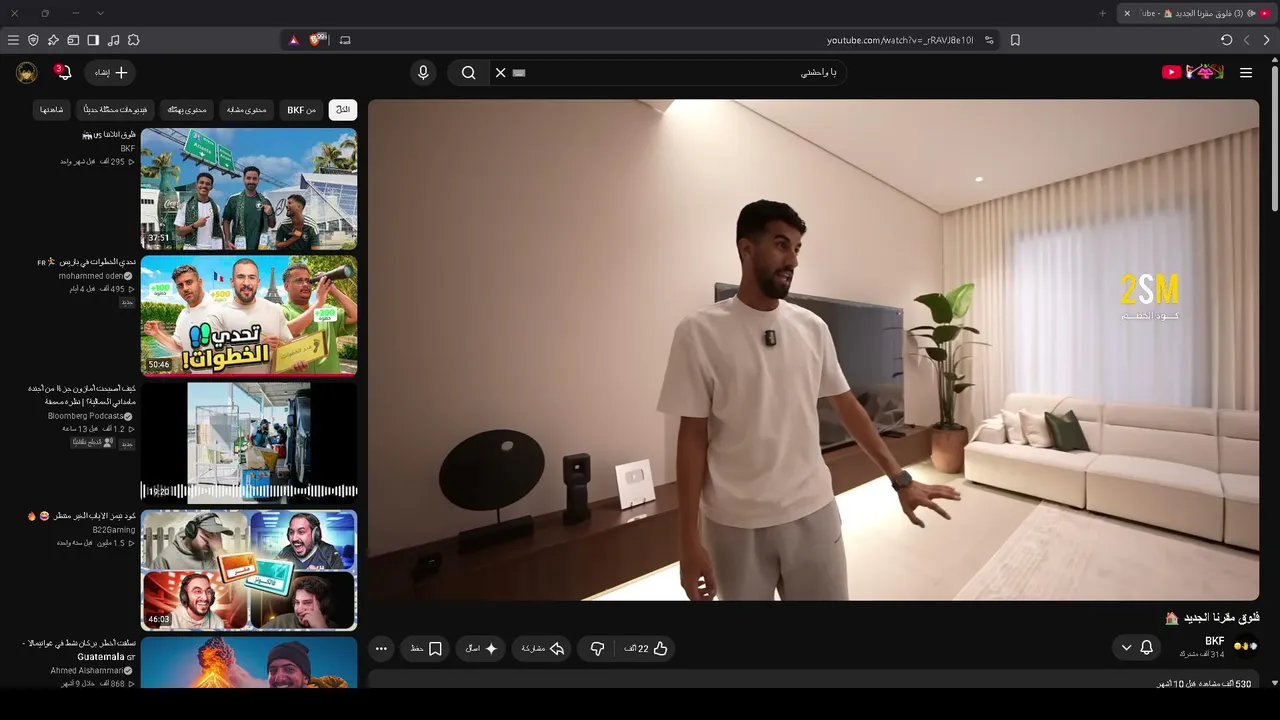Click the Create (إنشاء) button
The width and height of the screenshot is (1280, 720).
pos(111,72)
